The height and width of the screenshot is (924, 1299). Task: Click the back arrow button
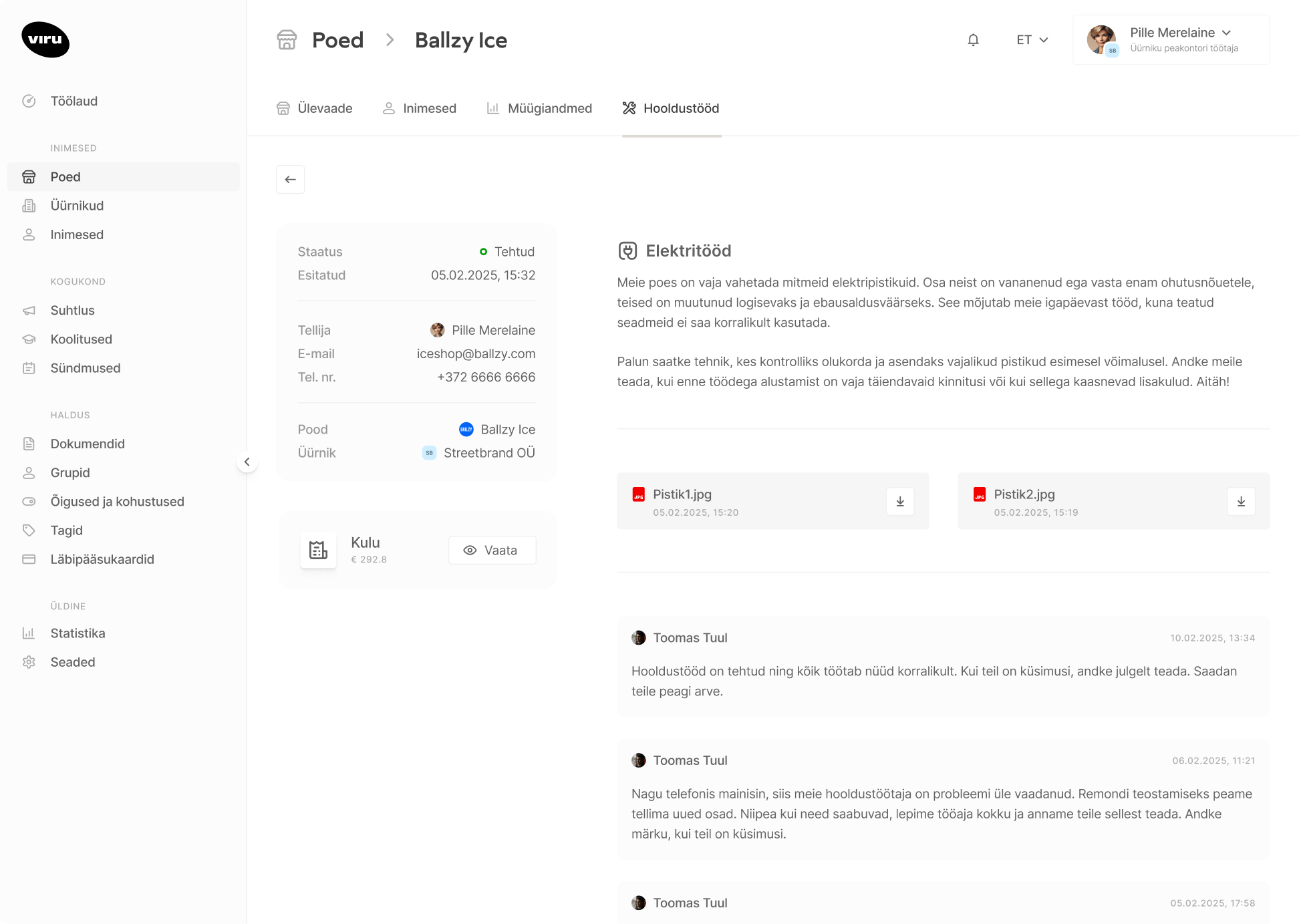290,180
